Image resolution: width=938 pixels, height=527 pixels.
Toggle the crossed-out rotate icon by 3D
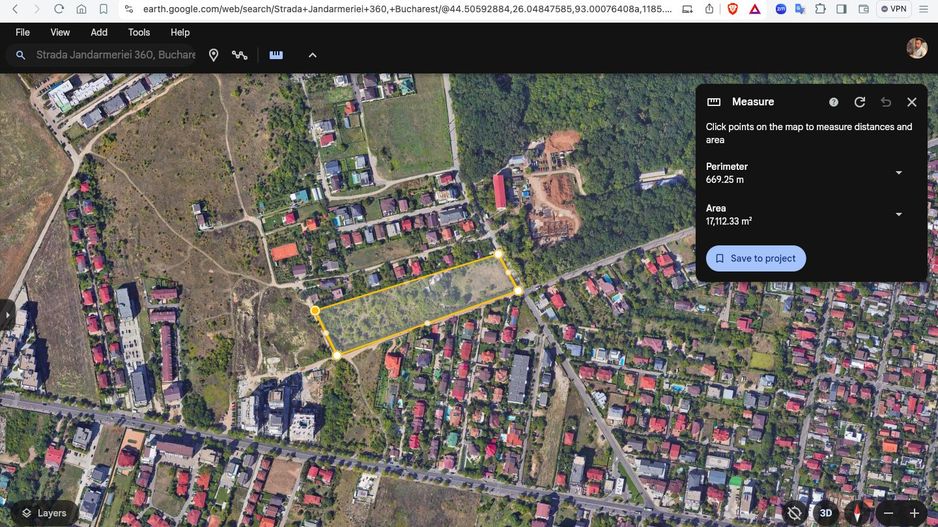(x=794, y=513)
